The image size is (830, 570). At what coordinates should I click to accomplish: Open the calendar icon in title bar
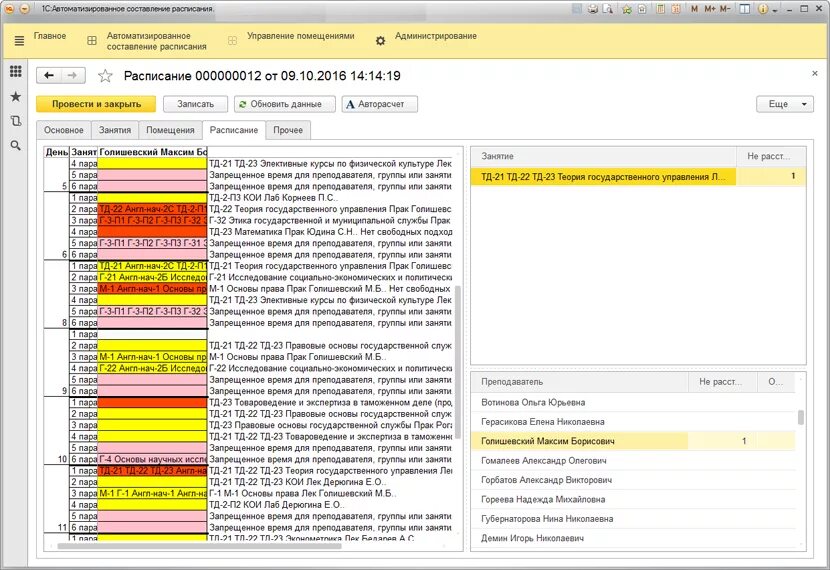click(675, 9)
